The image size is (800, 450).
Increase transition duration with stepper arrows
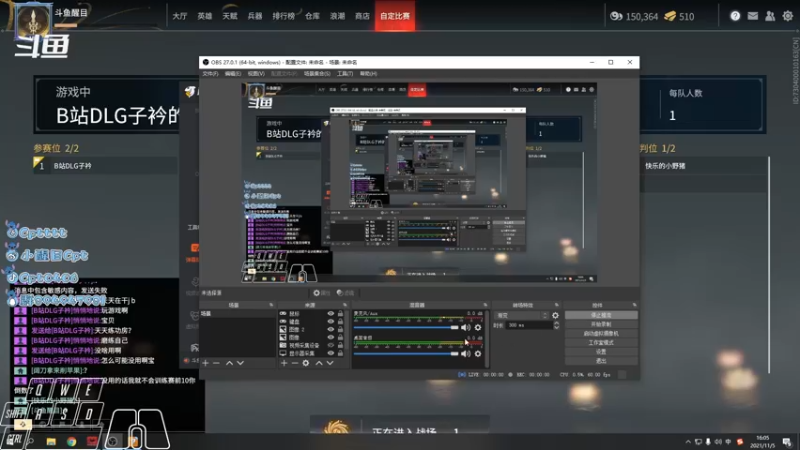(556, 323)
